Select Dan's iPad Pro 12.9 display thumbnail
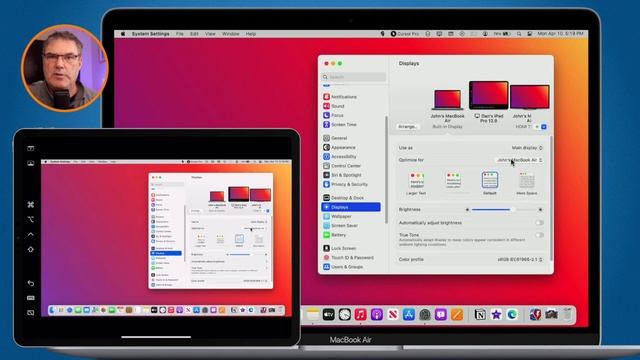This screenshot has width=640, height=360. [x=489, y=95]
